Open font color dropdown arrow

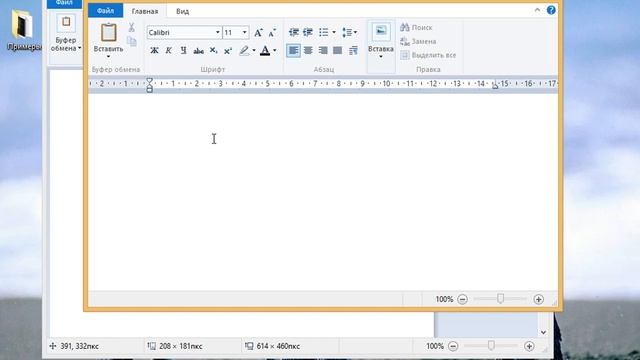275,51
